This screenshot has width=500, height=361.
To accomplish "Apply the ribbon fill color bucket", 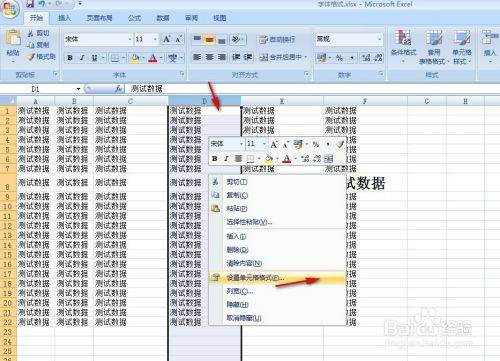I will (x=135, y=58).
